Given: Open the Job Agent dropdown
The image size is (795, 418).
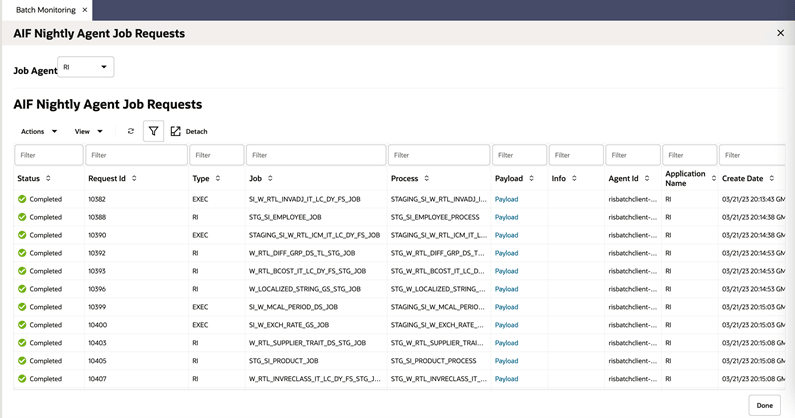Looking at the screenshot, I should click(x=86, y=67).
